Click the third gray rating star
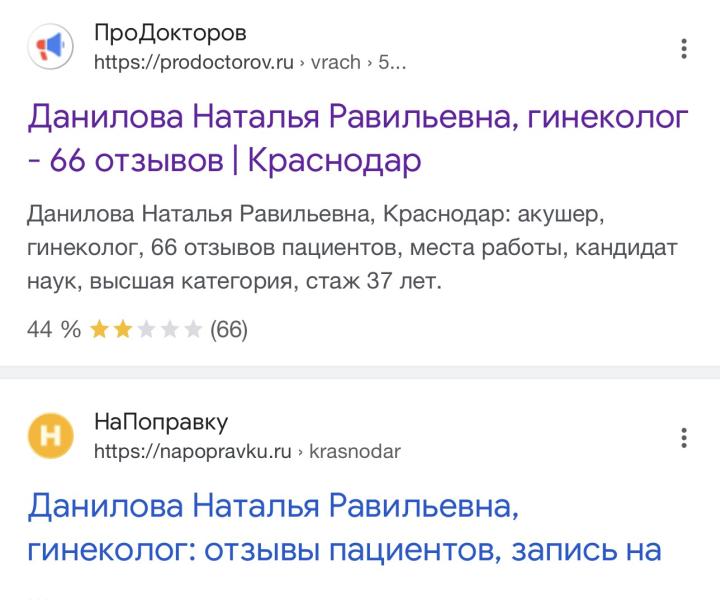This screenshot has height=600, width=720. click(146, 330)
